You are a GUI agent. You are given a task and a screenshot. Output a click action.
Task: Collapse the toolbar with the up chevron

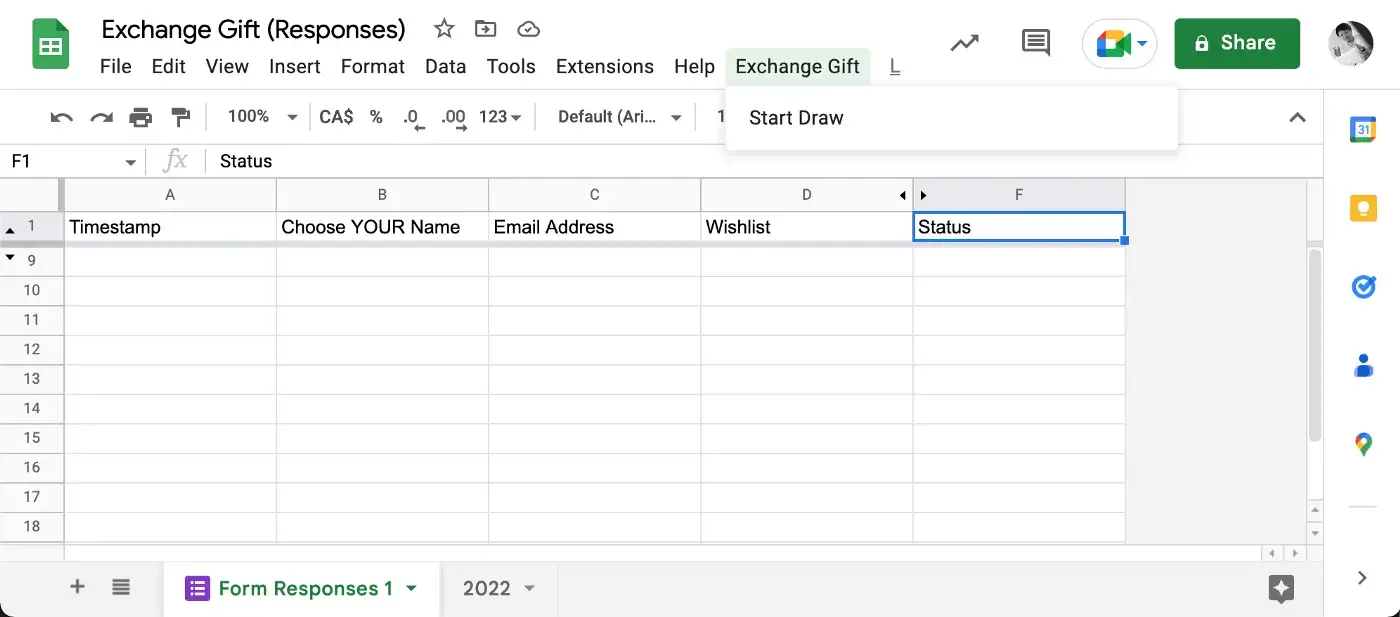click(1297, 117)
